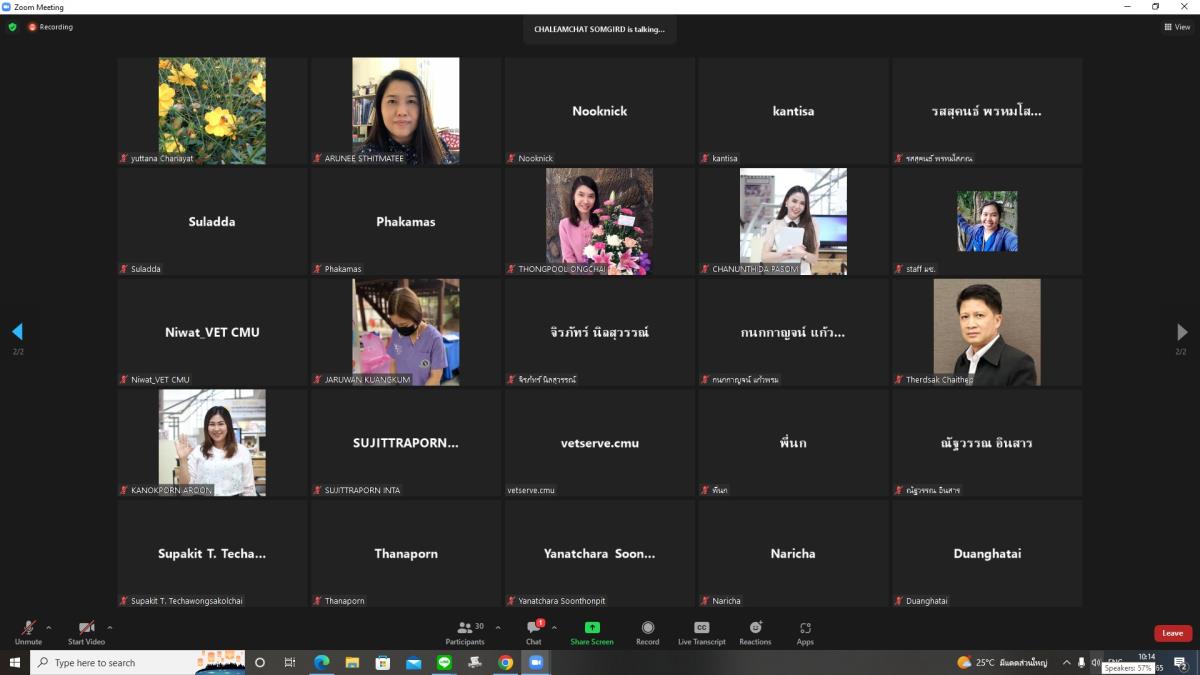This screenshot has height=675, width=1200.
Task: Select KANOKPORN AROON's waving video tile
Action: pyautogui.click(x=212, y=443)
